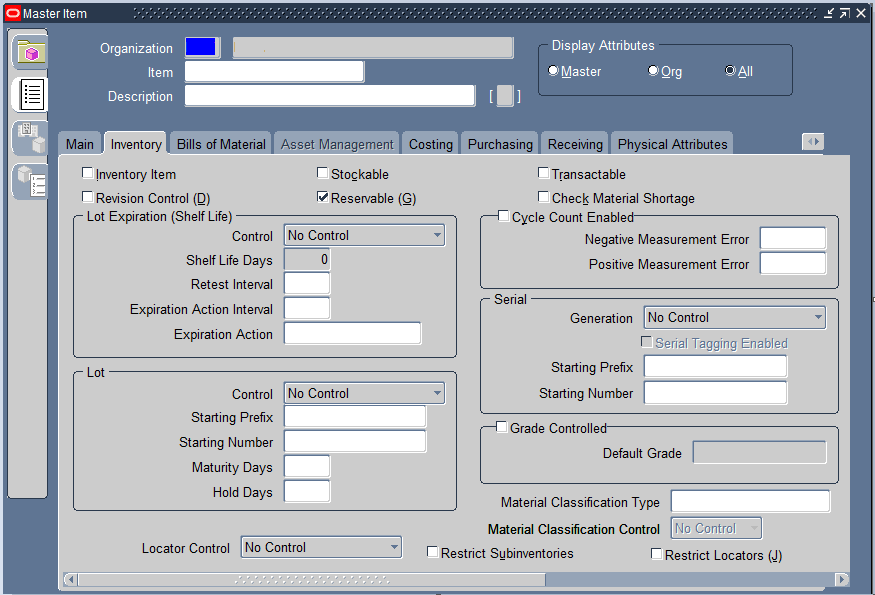The width and height of the screenshot is (875, 595).
Task: Uncheck the Reservable option
Action: [323, 197]
